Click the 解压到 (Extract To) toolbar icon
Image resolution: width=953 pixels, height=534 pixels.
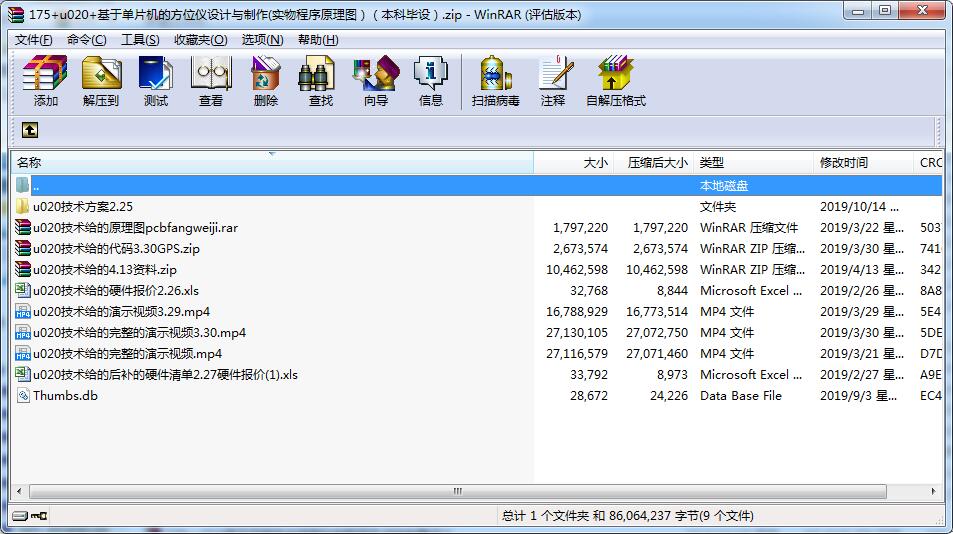101,73
